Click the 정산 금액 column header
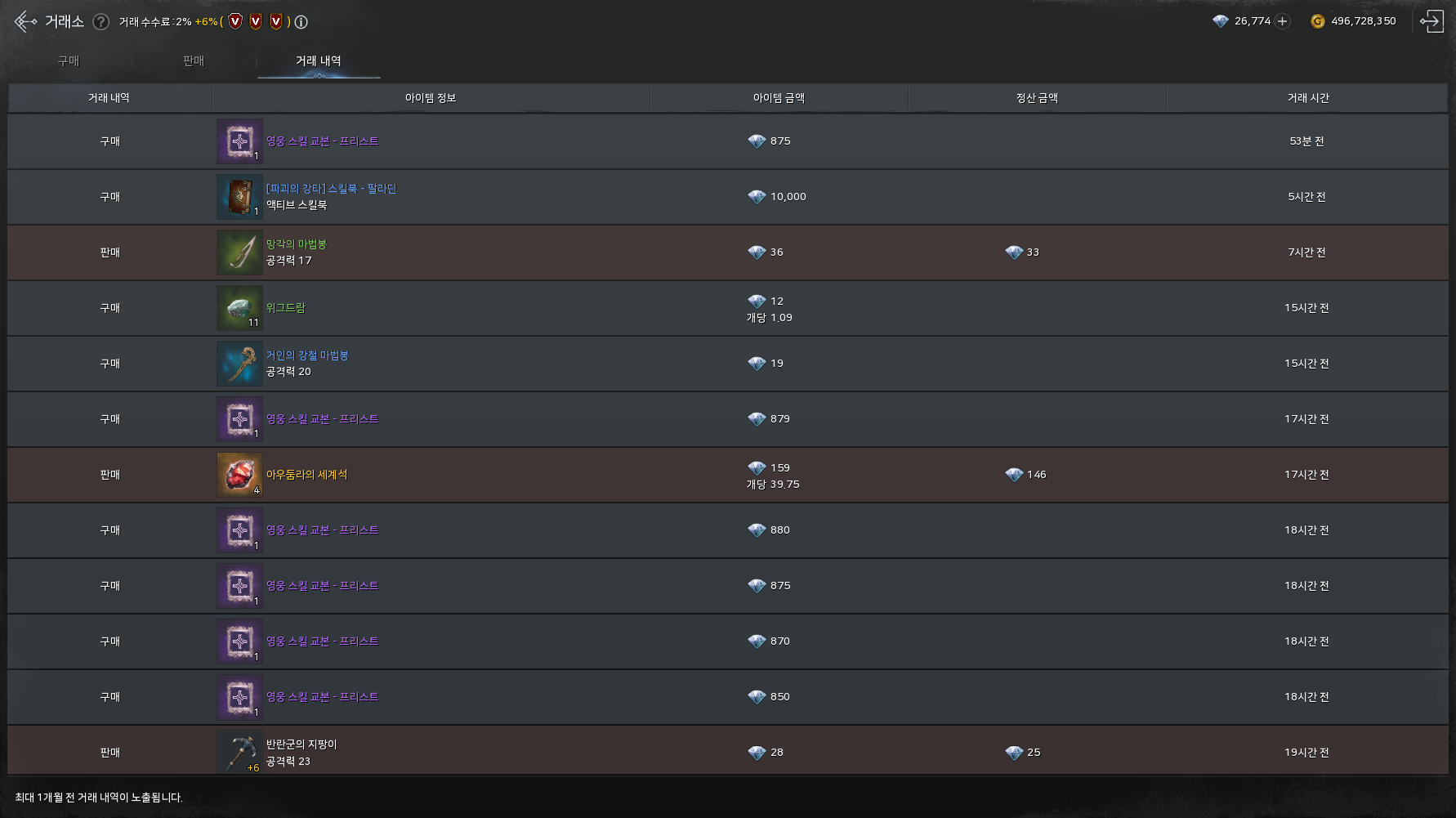The image size is (1456, 818). [x=1037, y=98]
